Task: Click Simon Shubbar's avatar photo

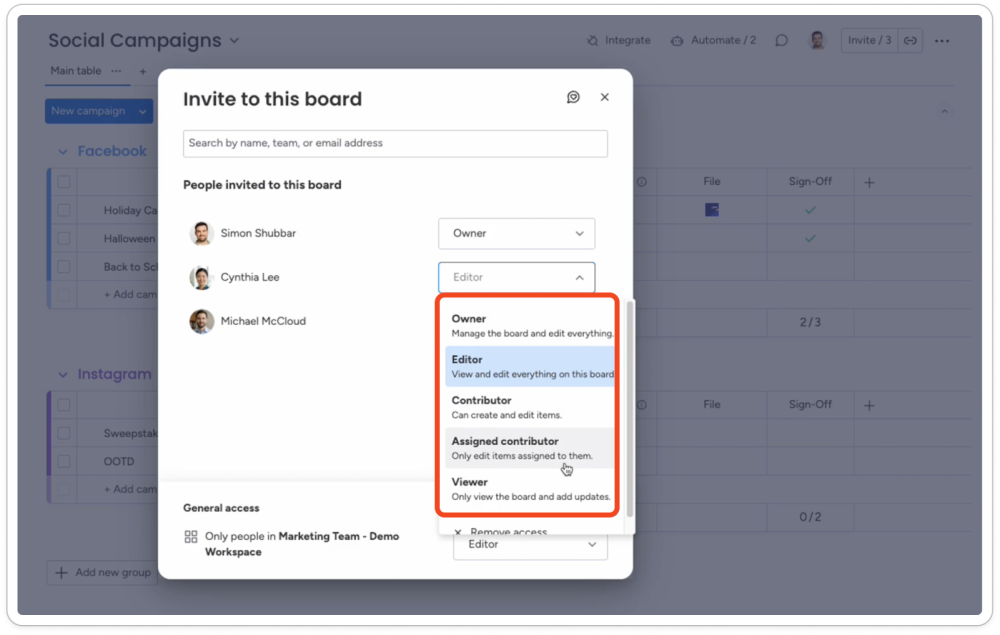Action: (202, 233)
